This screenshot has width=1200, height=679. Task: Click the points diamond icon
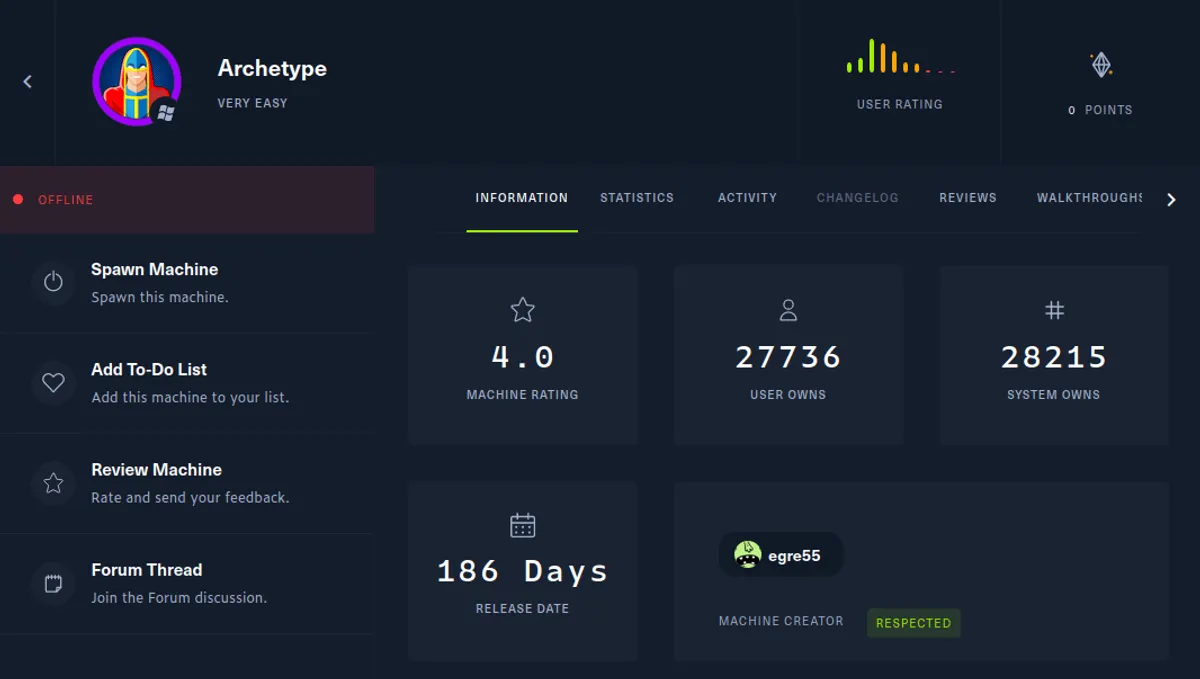coord(1101,63)
